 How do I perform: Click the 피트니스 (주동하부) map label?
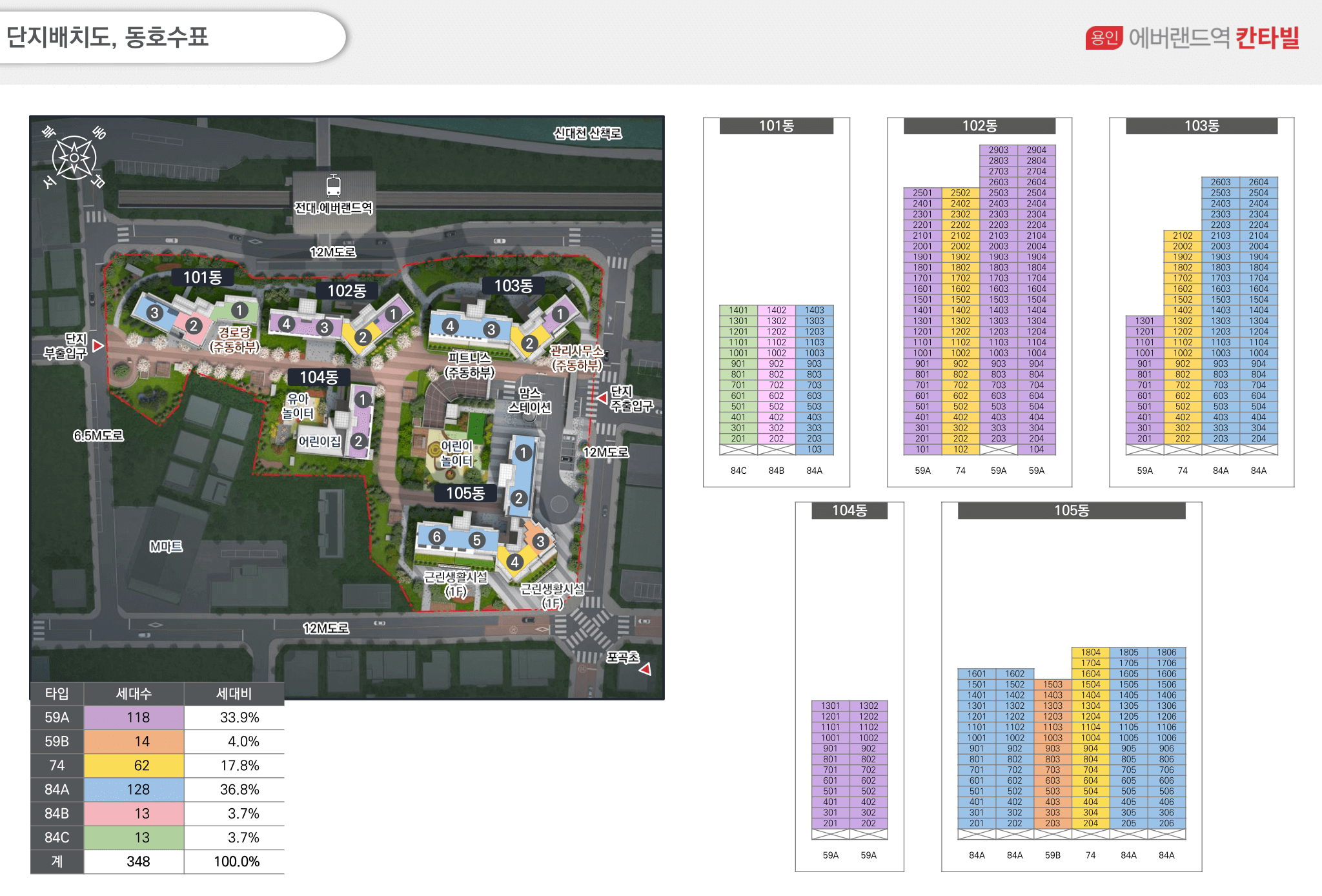click(x=469, y=365)
